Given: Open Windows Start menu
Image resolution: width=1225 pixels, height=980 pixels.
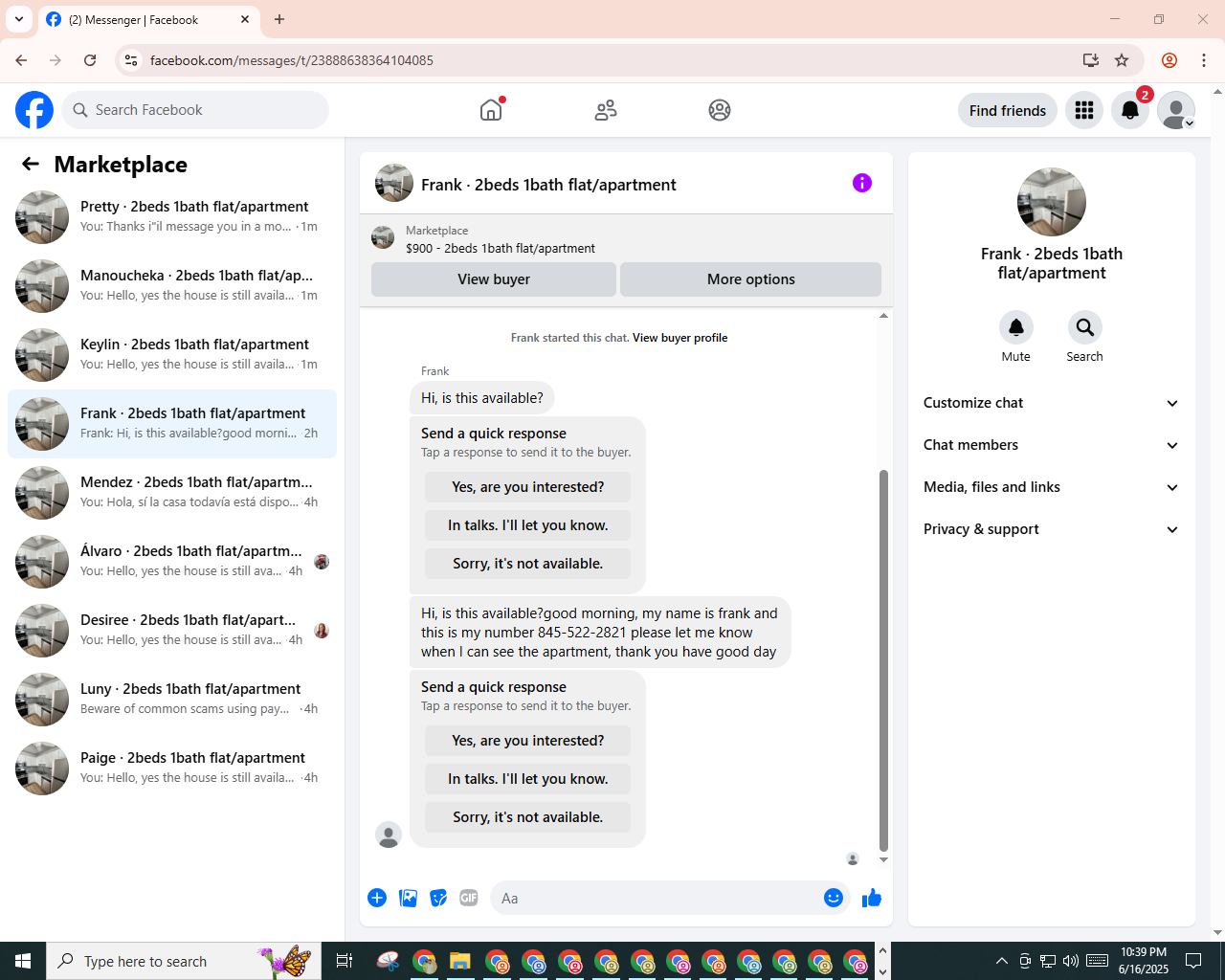Looking at the screenshot, I should pyautogui.click(x=23, y=961).
